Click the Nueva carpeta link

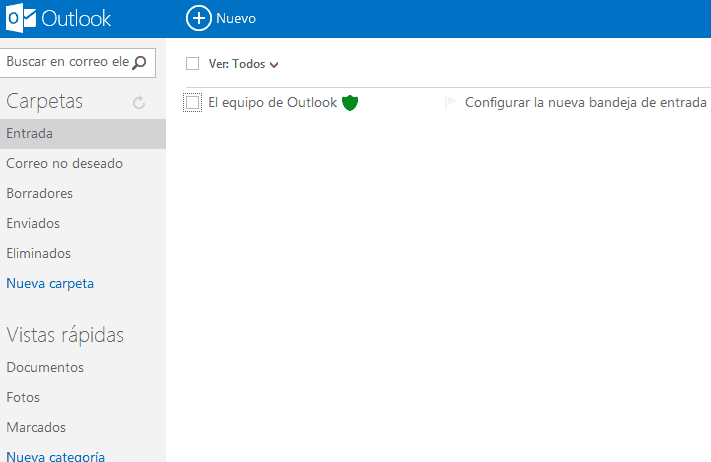pyautogui.click(x=50, y=283)
